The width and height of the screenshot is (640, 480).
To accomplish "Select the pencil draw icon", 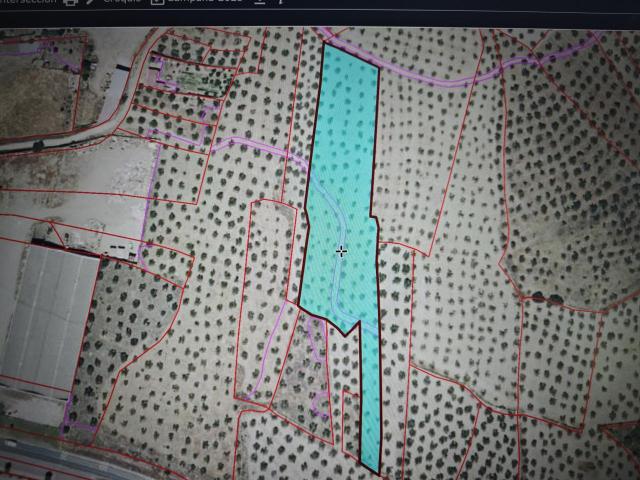I will tap(90, 1).
